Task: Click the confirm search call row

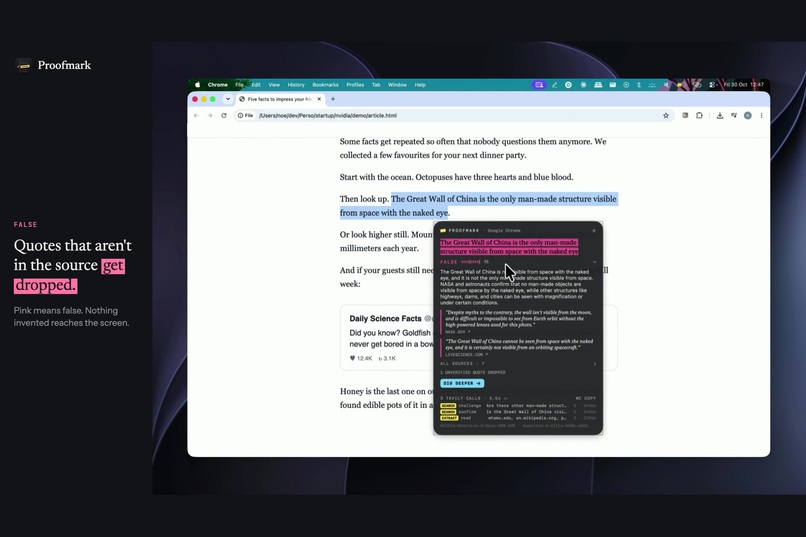Action: pos(518,412)
